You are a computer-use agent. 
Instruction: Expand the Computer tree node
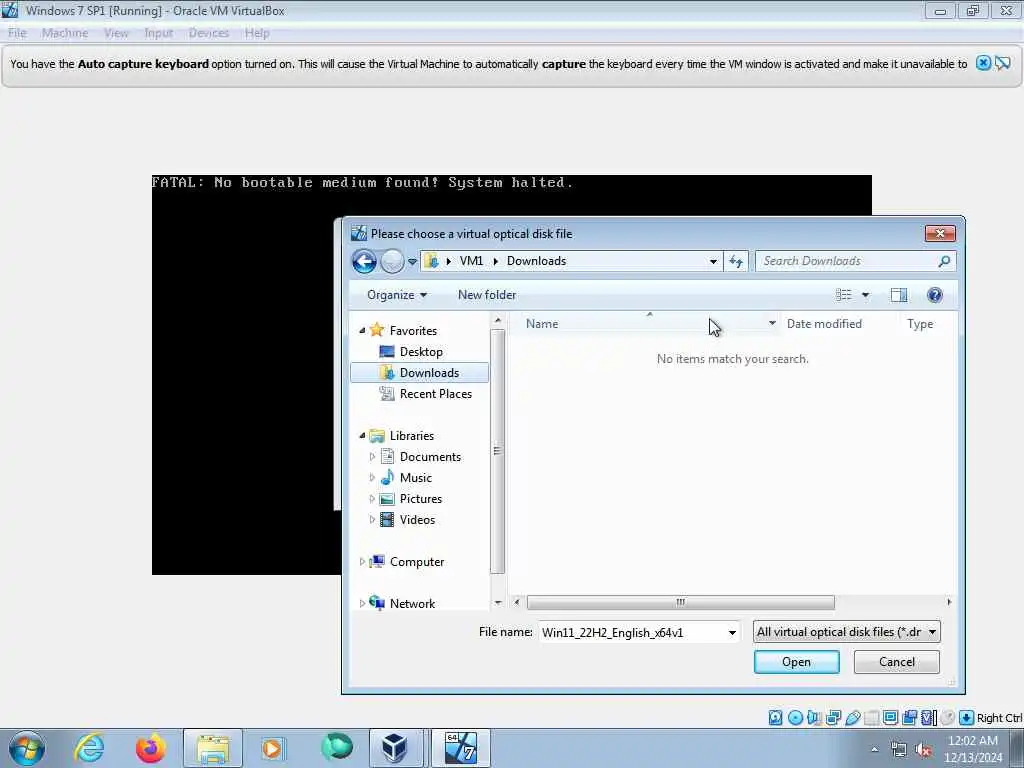[362, 562]
